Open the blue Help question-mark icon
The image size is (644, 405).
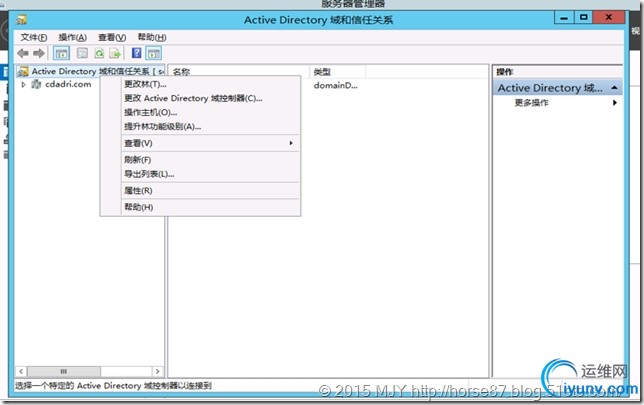coord(136,53)
